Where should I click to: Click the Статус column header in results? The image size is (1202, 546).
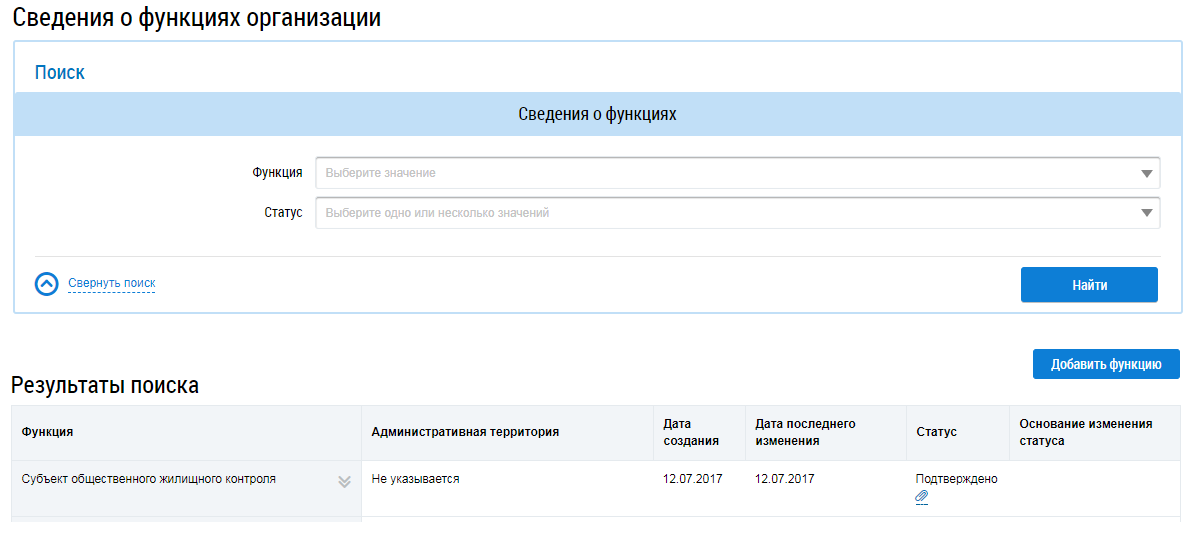936,432
